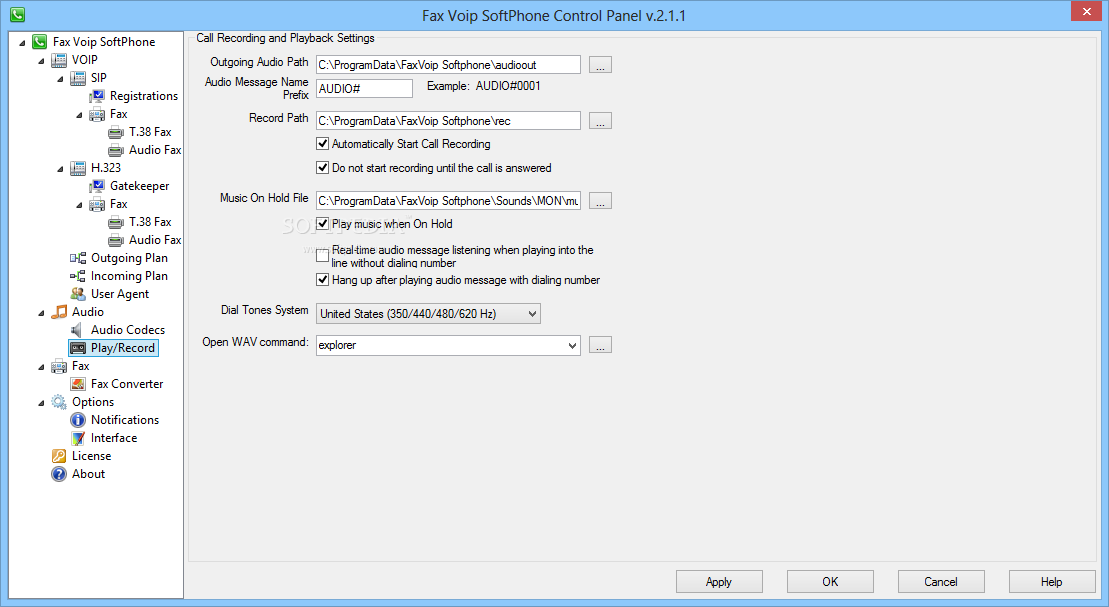
Task: Open the Dial Tones System dropdown
Action: tap(428, 313)
